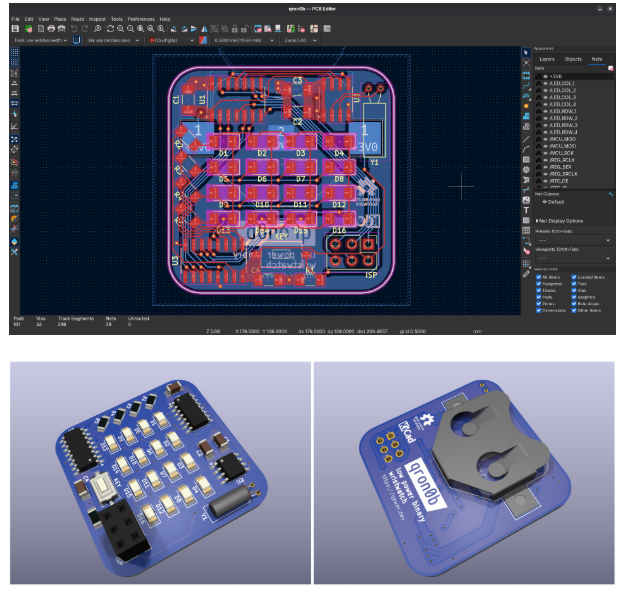Screen dimensions: 626x595
Task: Switch to the Objects tab
Action: click(572, 59)
